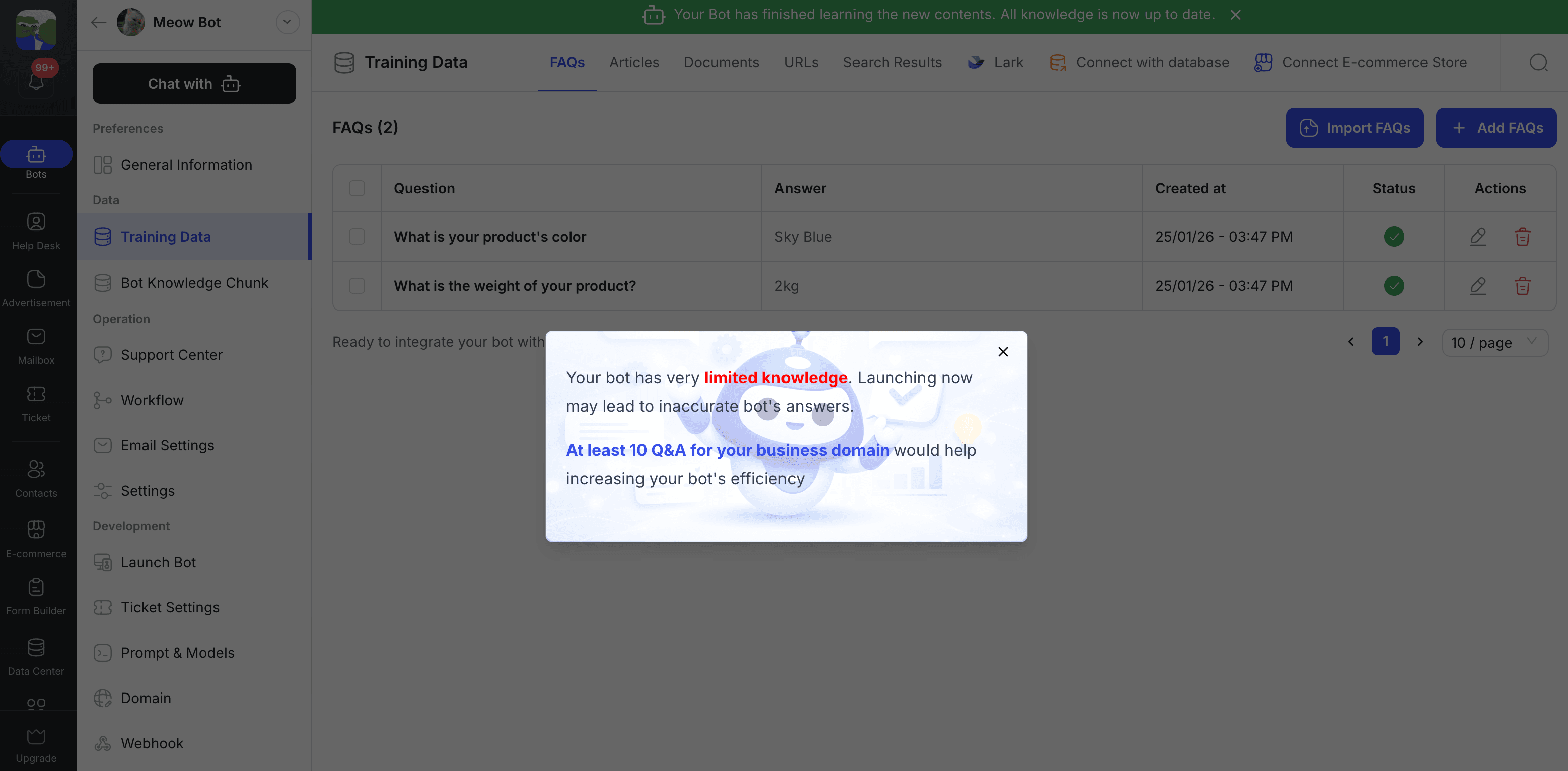Check the product's color row checkbox

coord(357,237)
